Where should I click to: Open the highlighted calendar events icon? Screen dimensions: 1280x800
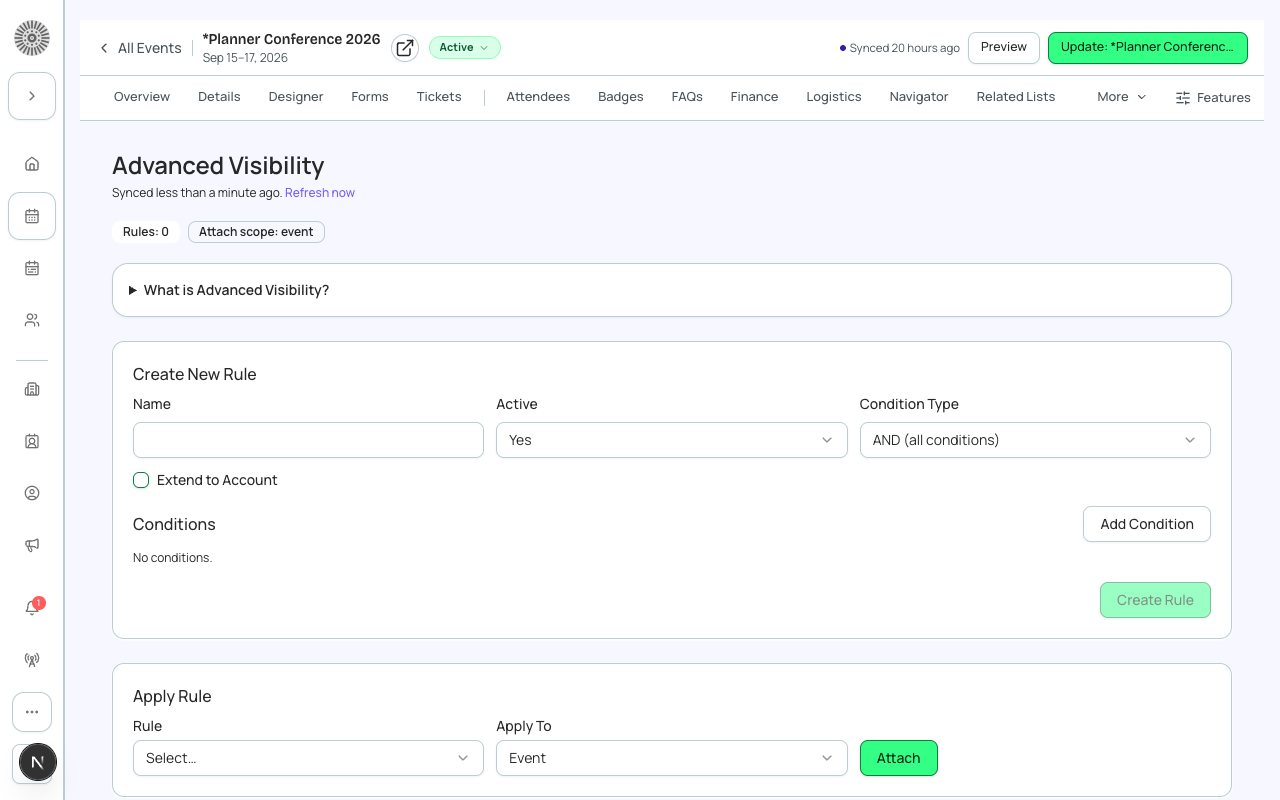pyautogui.click(x=32, y=216)
